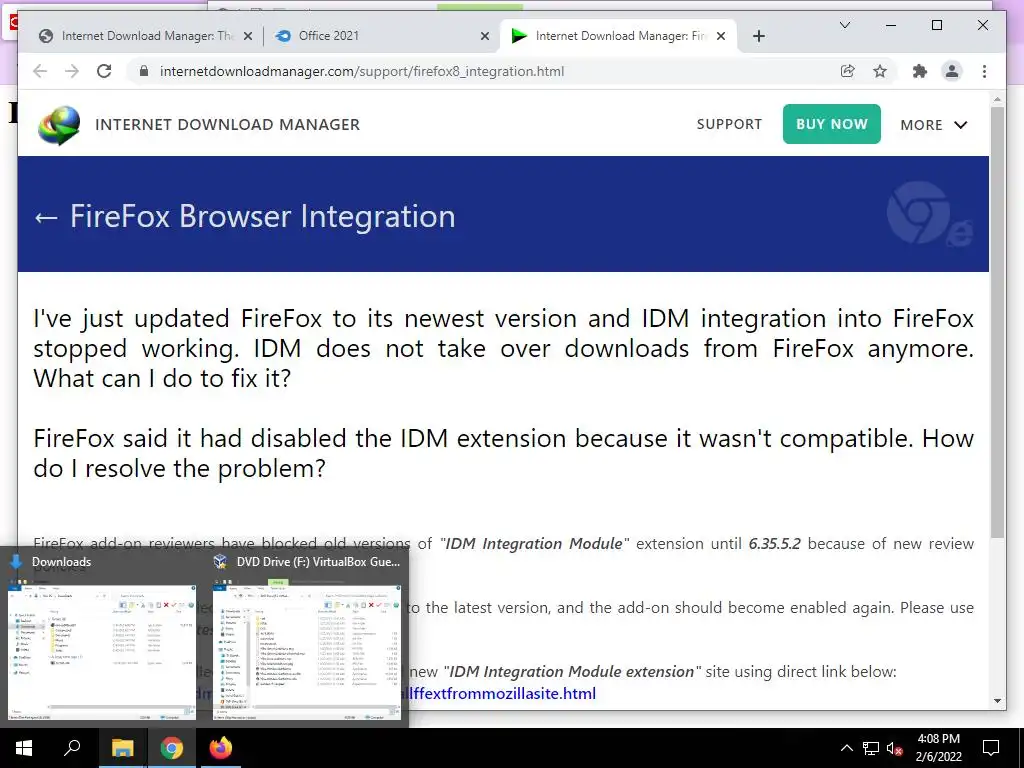Image resolution: width=1024 pixels, height=768 pixels.
Task: Close the active IDM integration tab
Action: 721,36
